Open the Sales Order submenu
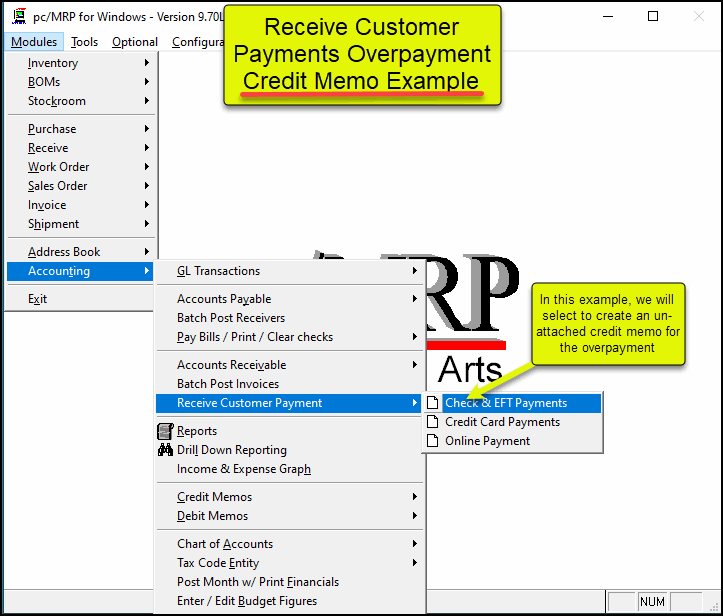This screenshot has height=616, width=723. [x=57, y=186]
